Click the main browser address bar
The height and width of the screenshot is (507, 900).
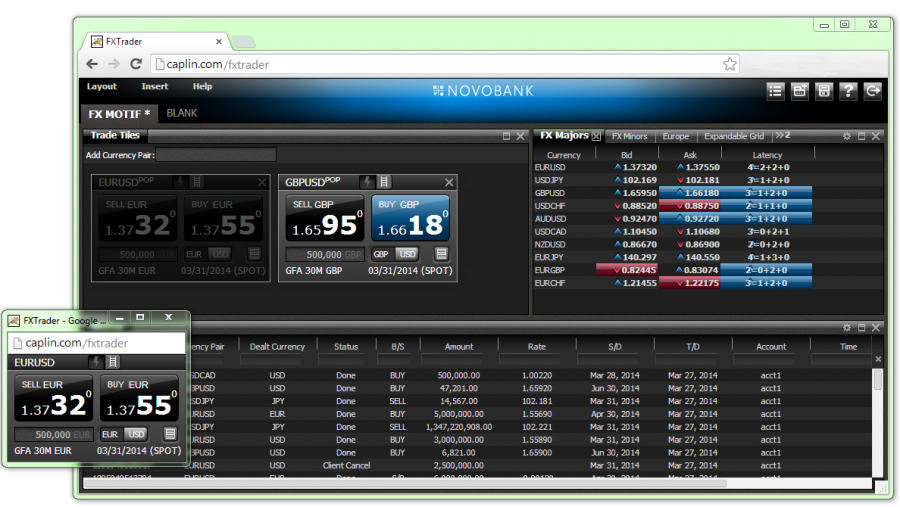445,64
